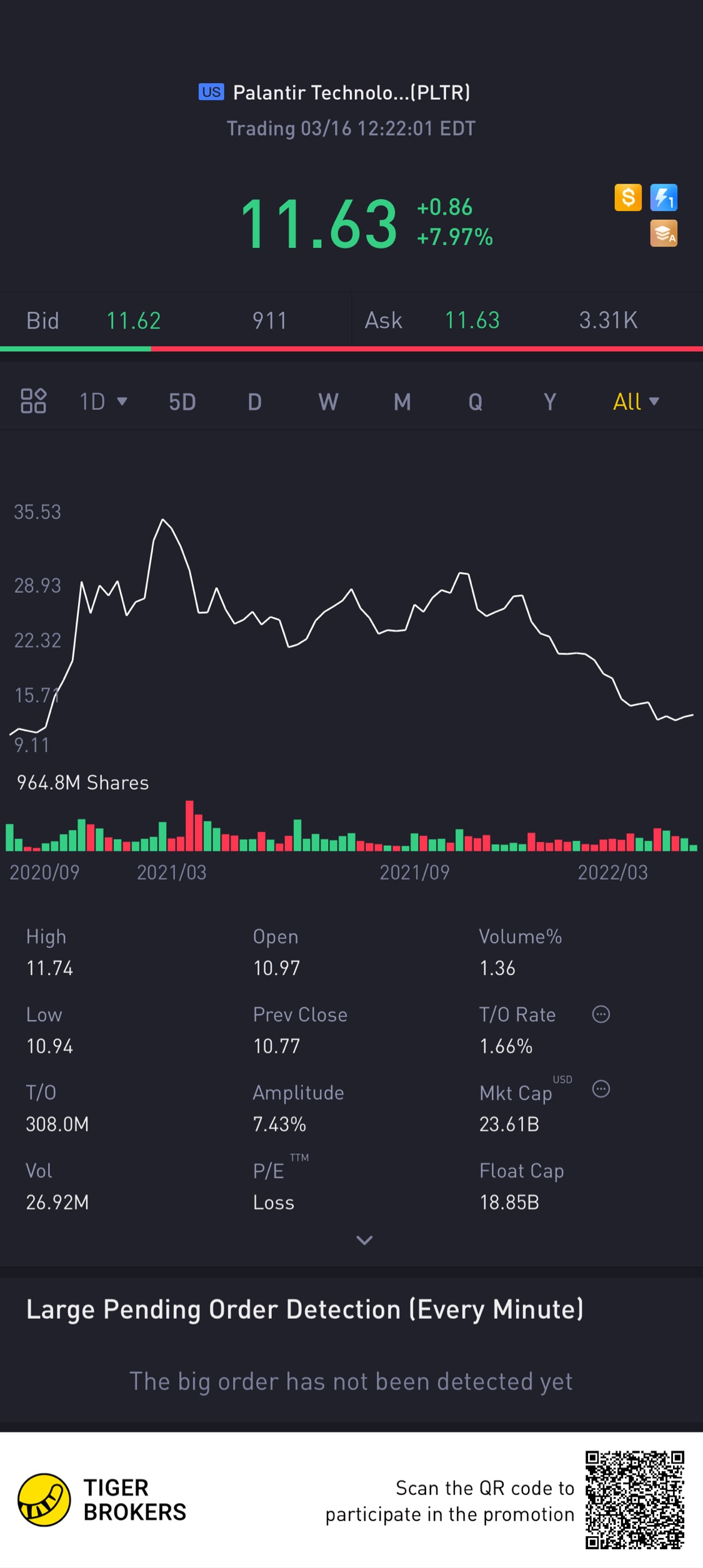This screenshot has height=1568, width=703.
Task: Tap the bid/ask ratio bar
Action: 351,349
